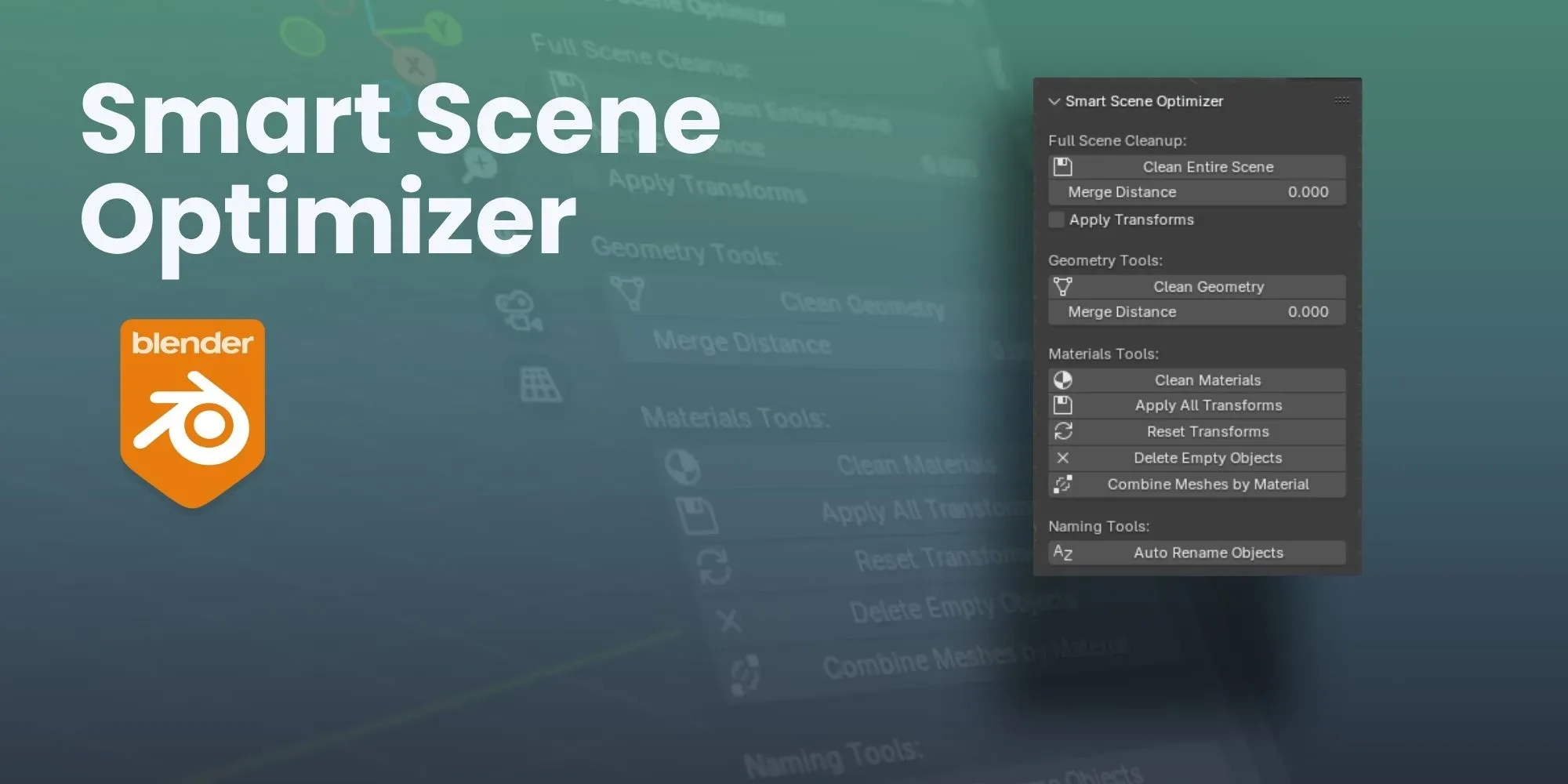
Task: Run Clean Entire Scene
Action: click(1207, 166)
